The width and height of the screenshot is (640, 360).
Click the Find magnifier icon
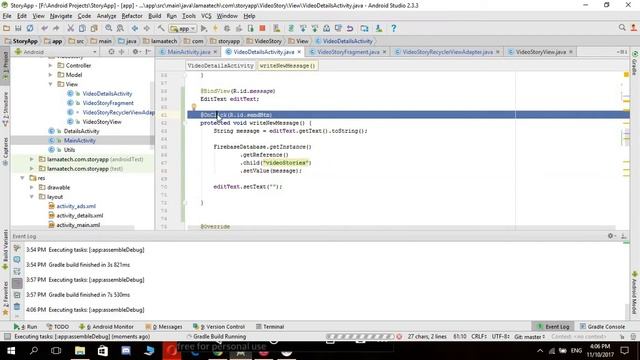point(109,28)
